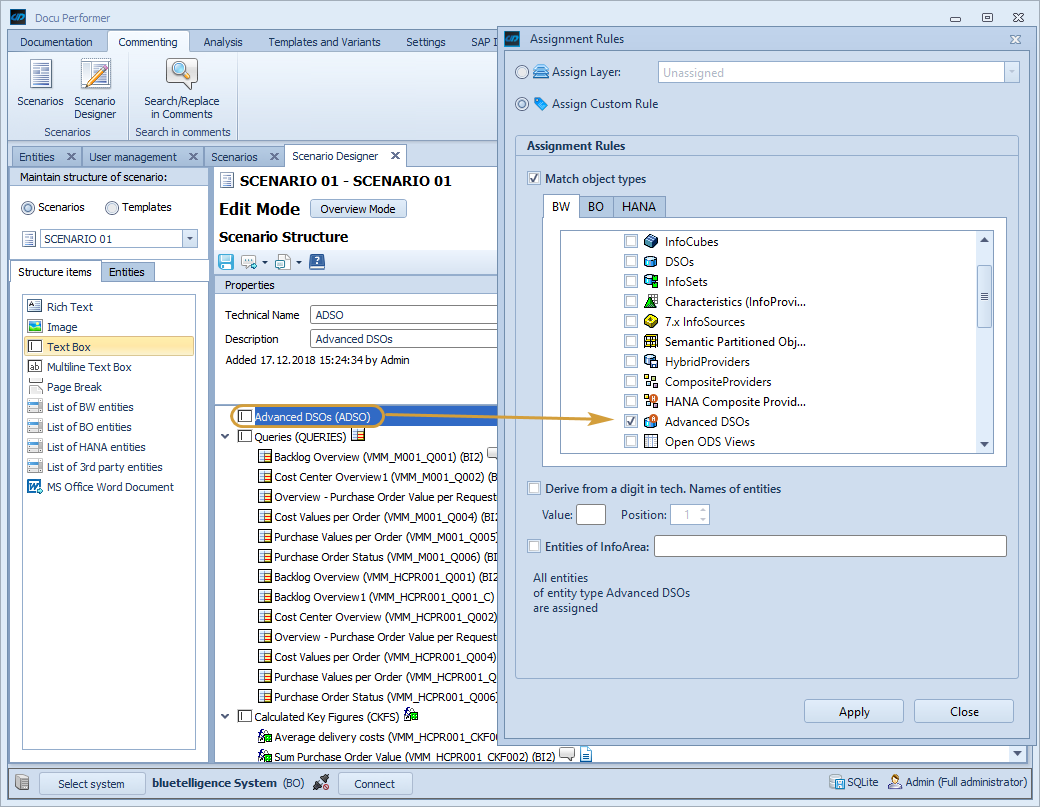Viewport: 1040px width, 807px height.
Task: Select MS Office Word Document item
Action: [110, 487]
